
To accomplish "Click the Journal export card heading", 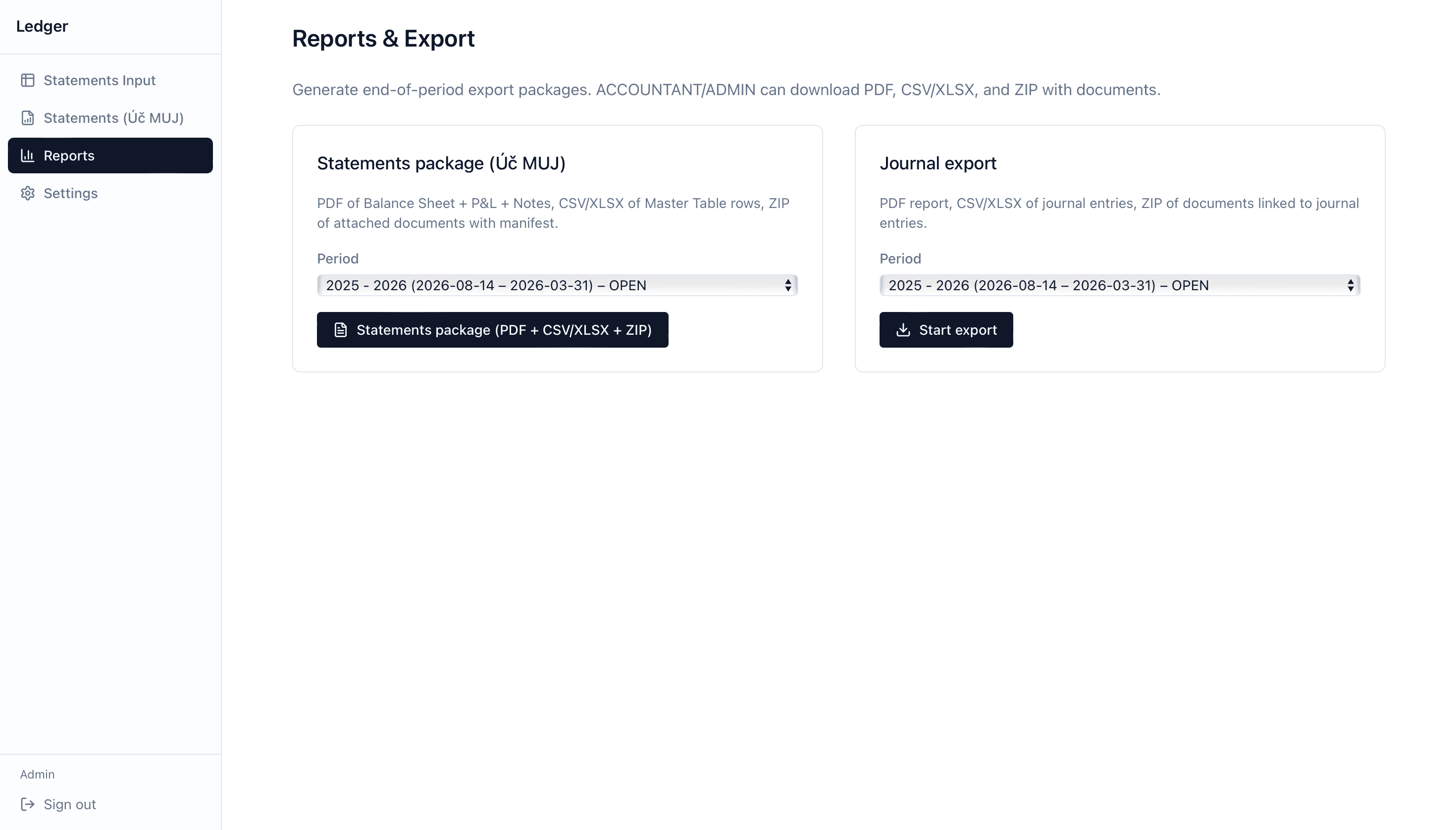I will (938, 163).
